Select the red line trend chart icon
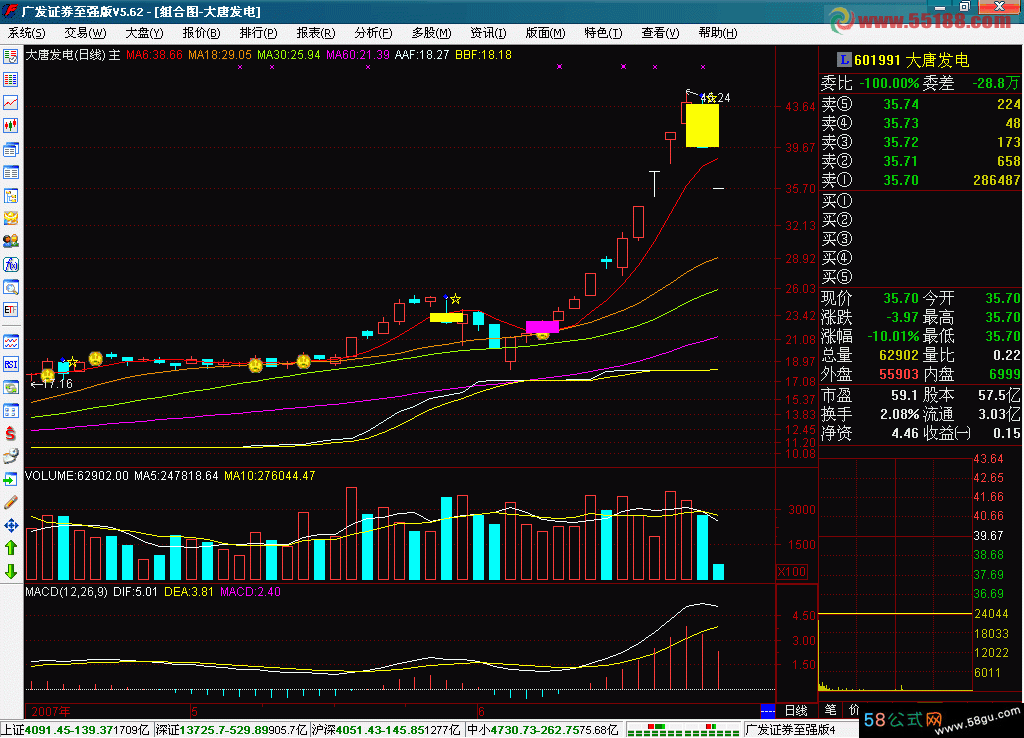The image size is (1024, 738). (x=10, y=103)
